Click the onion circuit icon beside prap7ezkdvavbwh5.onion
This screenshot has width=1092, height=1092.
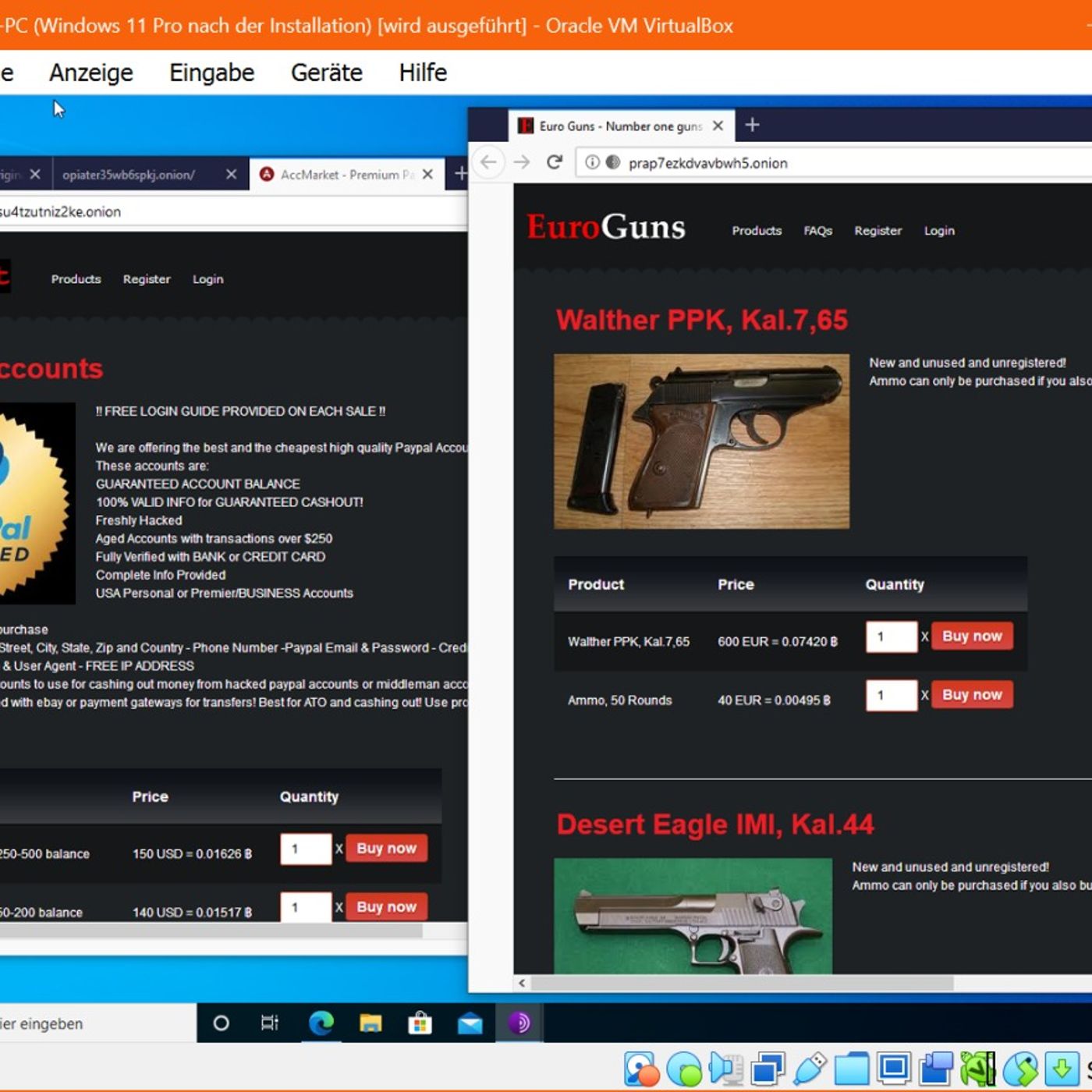[x=613, y=162]
